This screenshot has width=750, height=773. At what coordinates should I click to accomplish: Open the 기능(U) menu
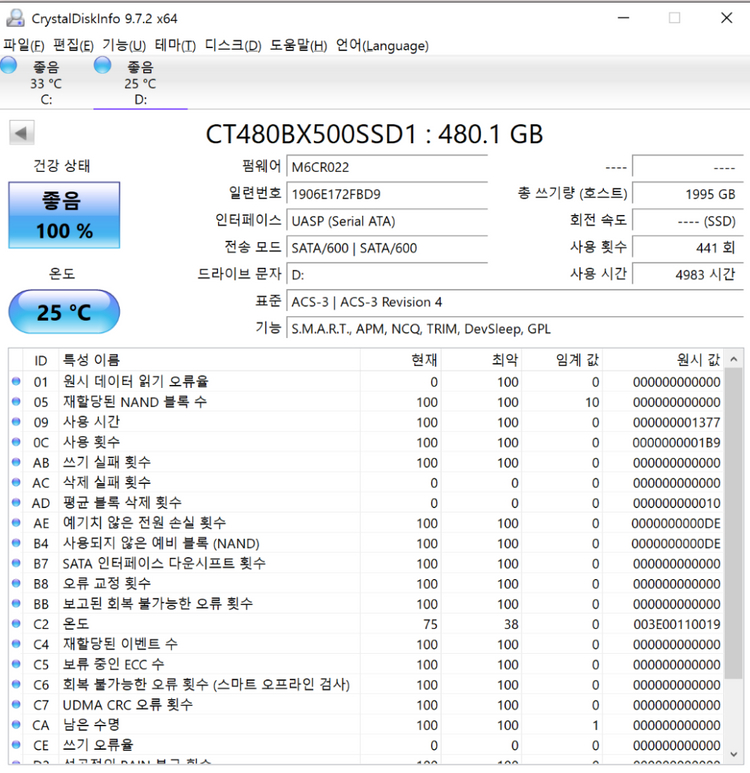(x=124, y=45)
